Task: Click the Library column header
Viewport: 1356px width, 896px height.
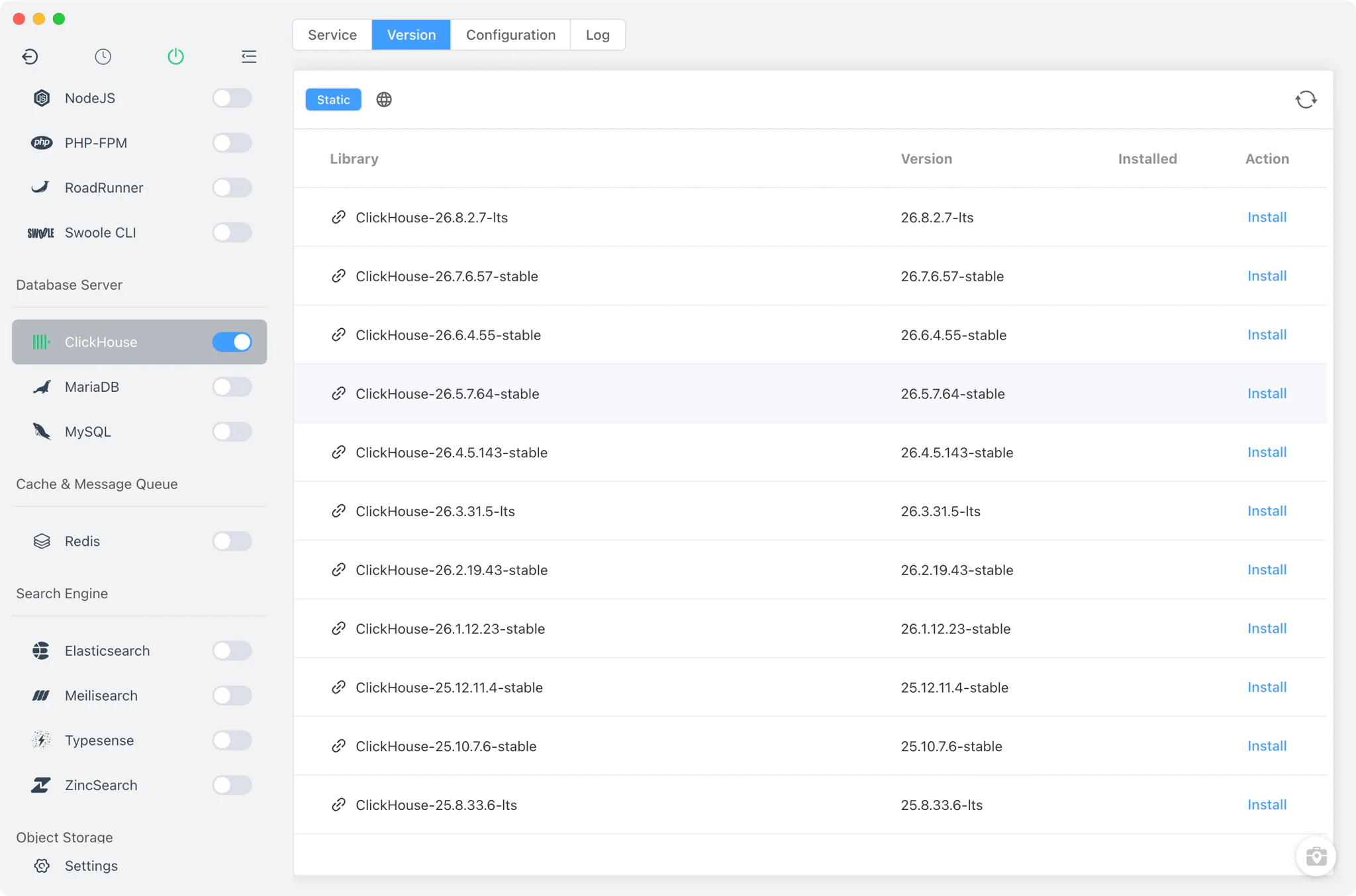Action: [354, 159]
